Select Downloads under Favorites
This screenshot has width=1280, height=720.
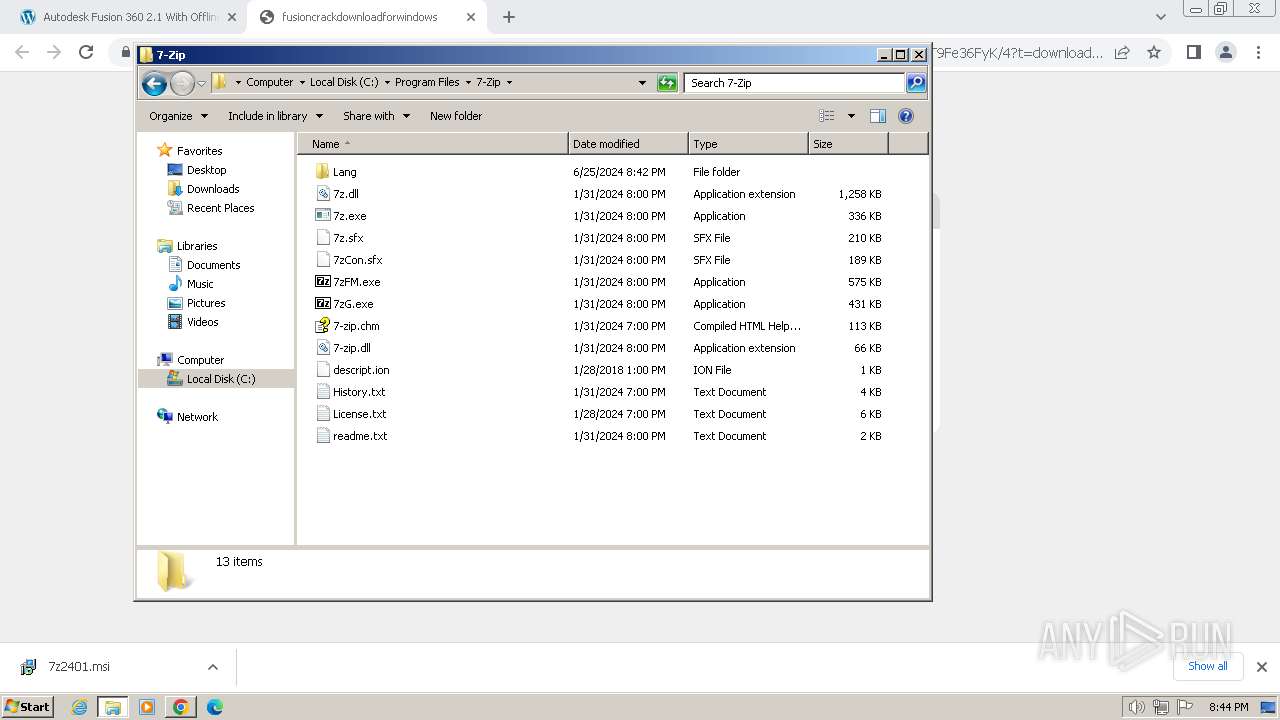pyautogui.click(x=213, y=189)
